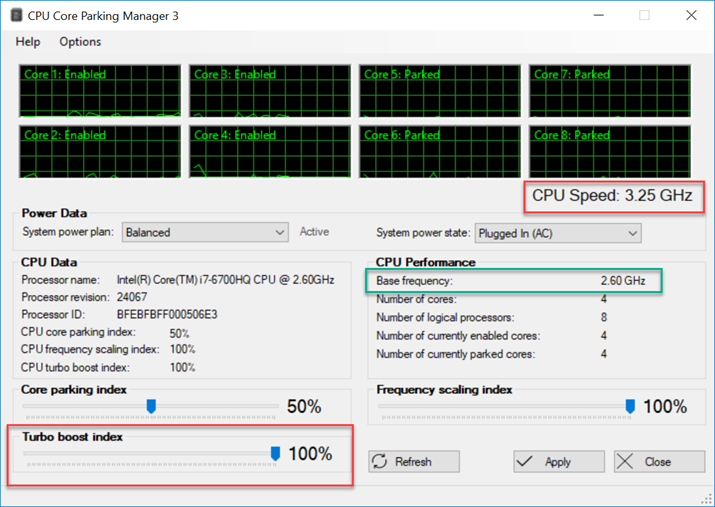This screenshot has height=507, width=715.
Task: Click the Core 4 Enabled graph
Action: coord(270,151)
